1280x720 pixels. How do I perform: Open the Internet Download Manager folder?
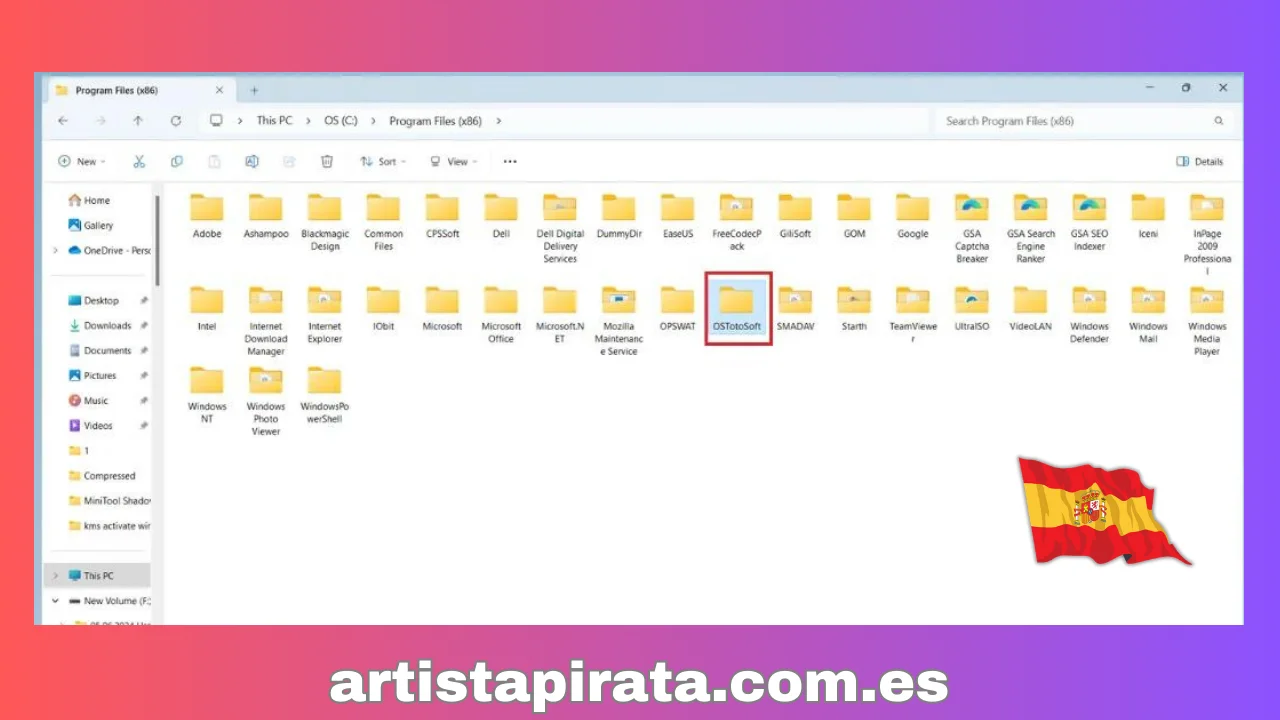(x=266, y=320)
